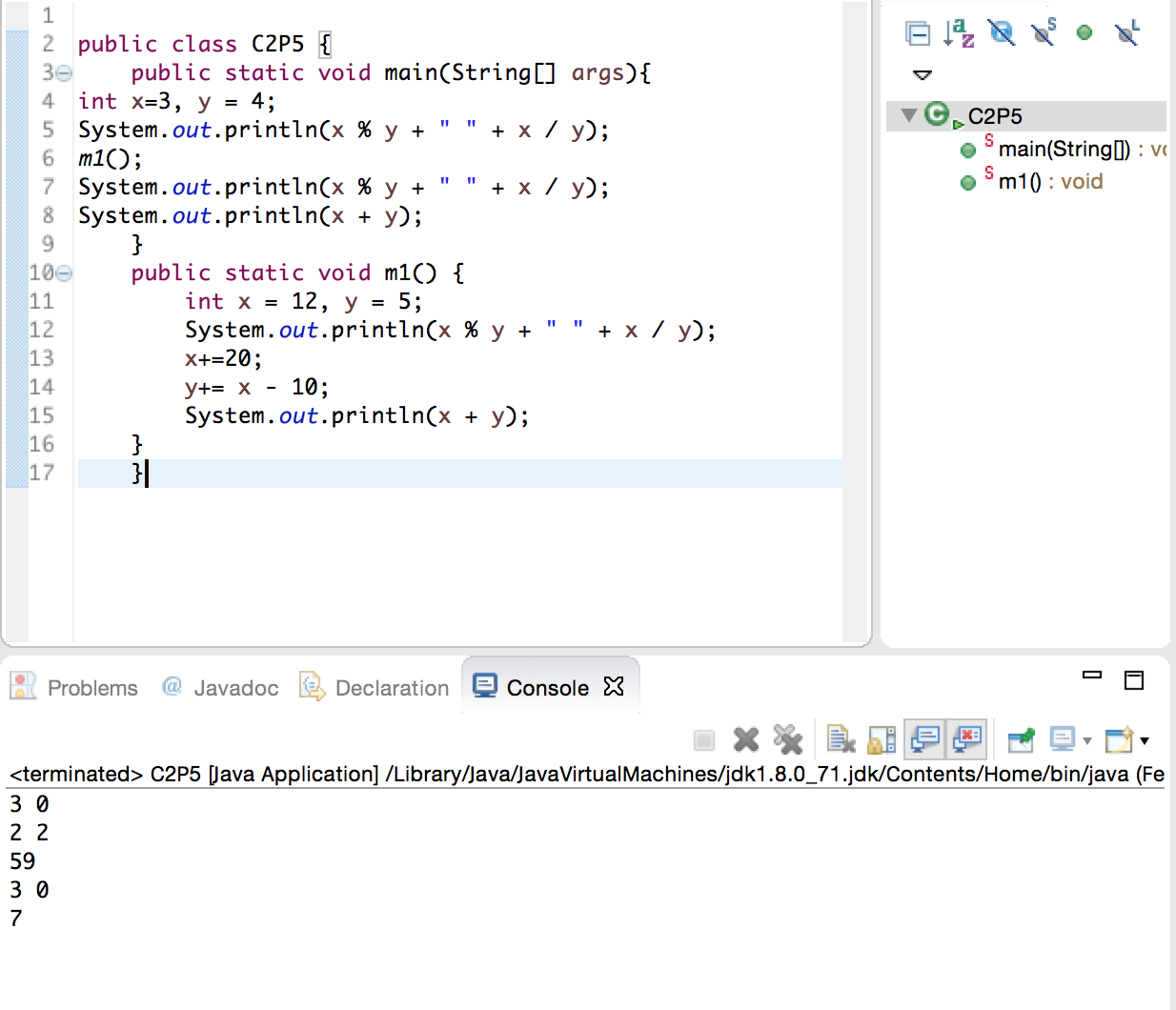Image resolution: width=1176 pixels, height=1010 pixels.
Task: Toggle Scroll Lock in the console toolbar
Action: point(882,739)
